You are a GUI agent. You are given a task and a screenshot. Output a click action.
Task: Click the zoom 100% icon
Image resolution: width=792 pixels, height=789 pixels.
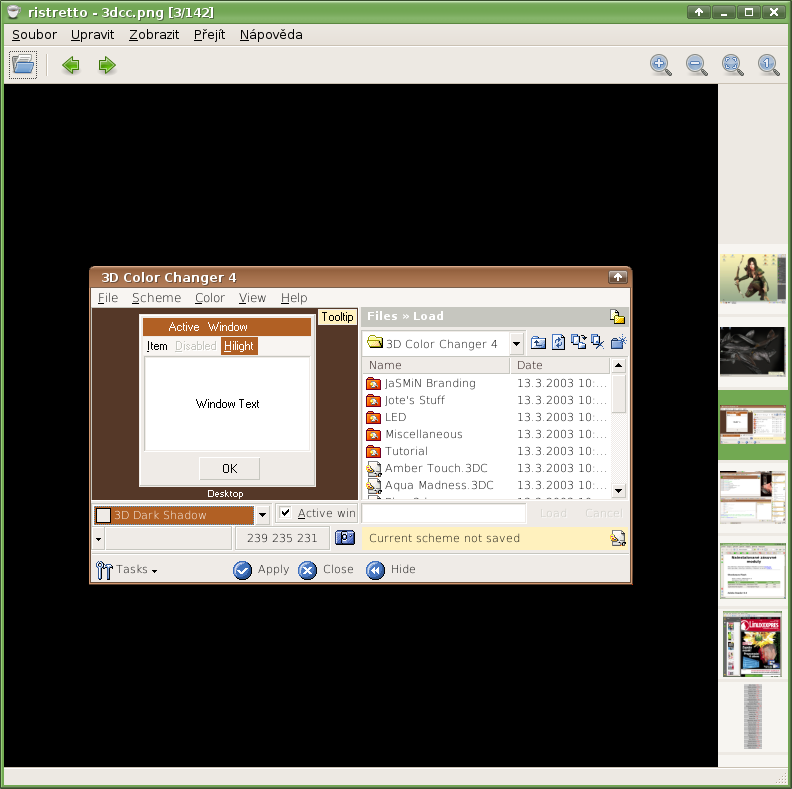(x=768, y=65)
